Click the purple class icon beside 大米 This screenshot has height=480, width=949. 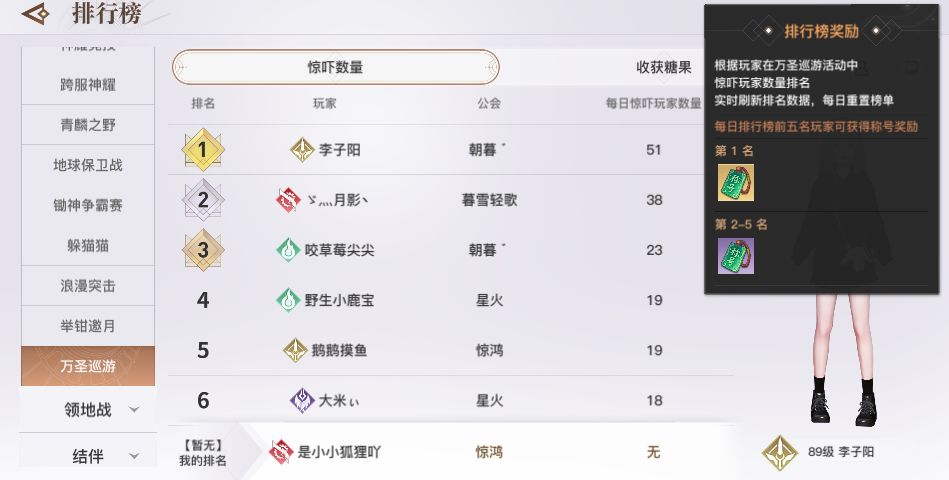(302, 401)
